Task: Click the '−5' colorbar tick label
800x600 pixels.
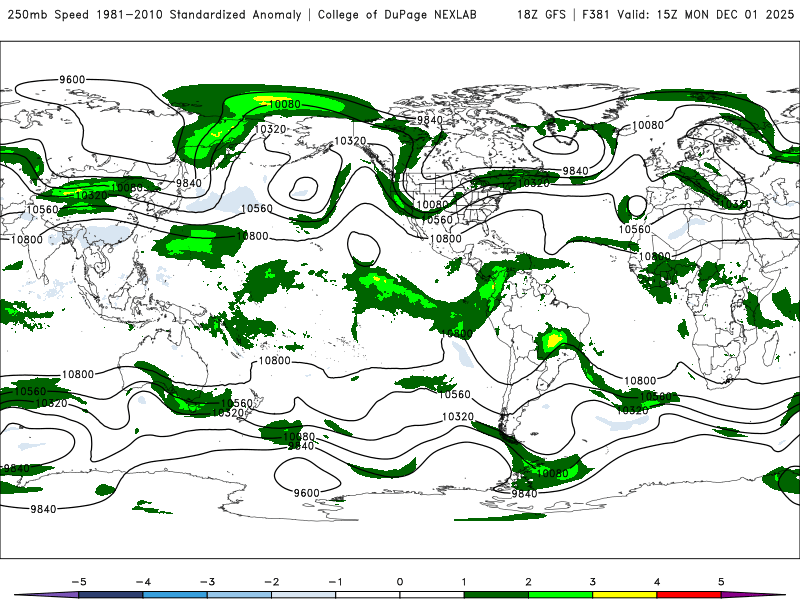Action: 79,582
